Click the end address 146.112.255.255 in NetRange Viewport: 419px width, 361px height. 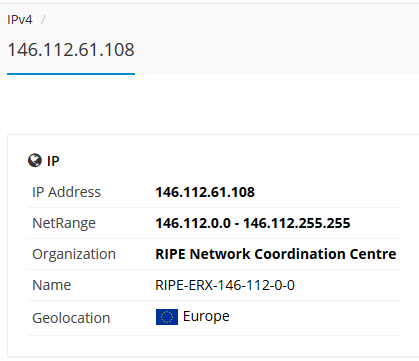[x=296, y=223]
